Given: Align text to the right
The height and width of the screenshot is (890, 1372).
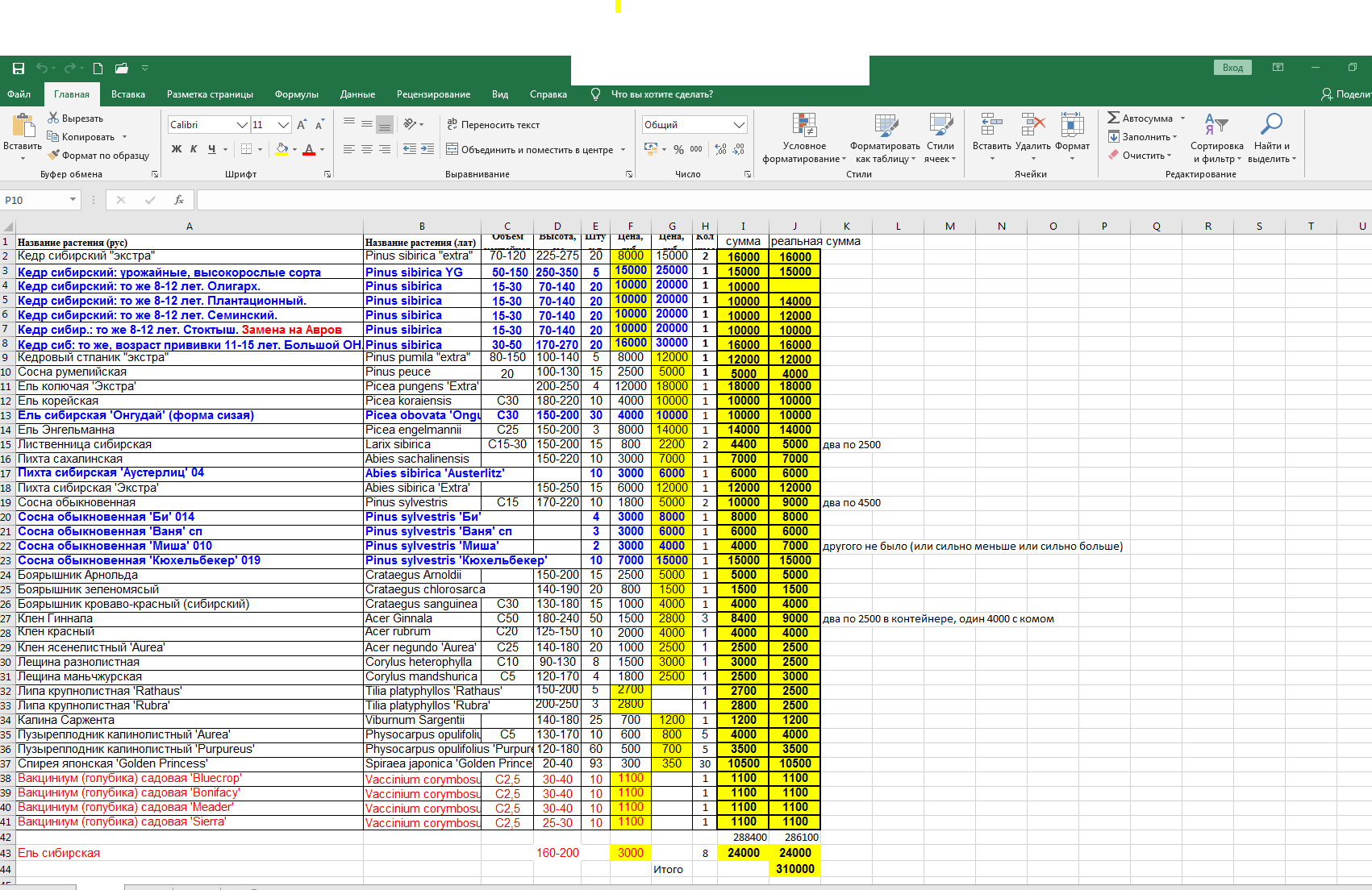Looking at the screenshot, I should pyautogui.click(x=385, y=149).
